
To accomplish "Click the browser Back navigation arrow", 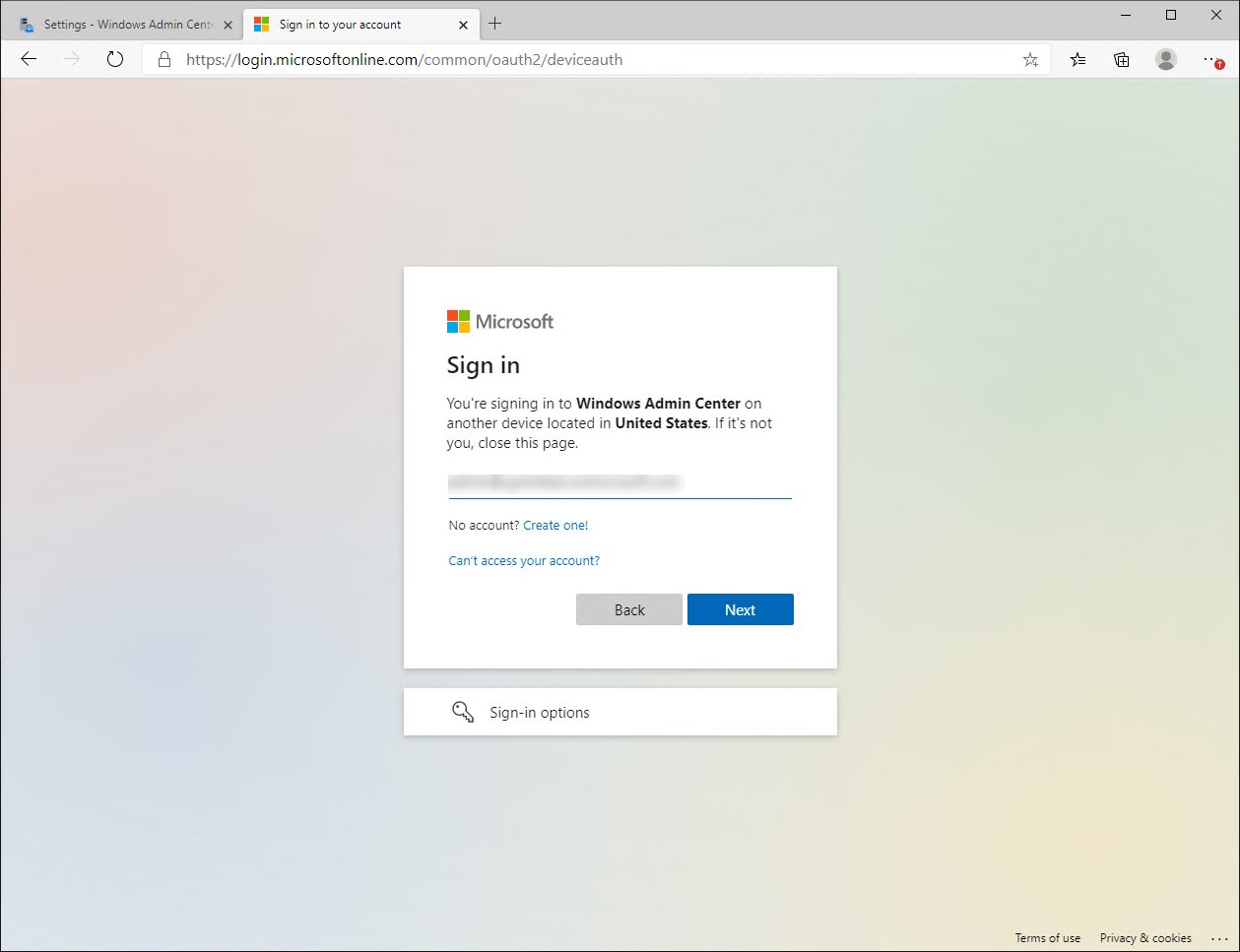I will pyautogui.click(x=28, y=59).
